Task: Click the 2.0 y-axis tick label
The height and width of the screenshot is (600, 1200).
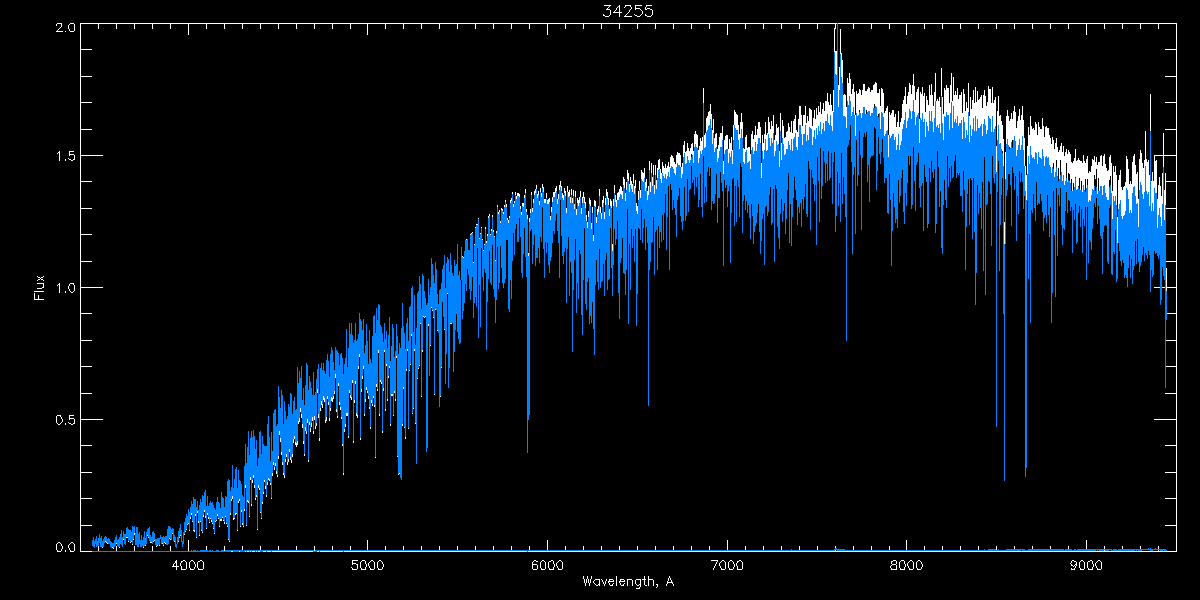Action: (66, 28)
